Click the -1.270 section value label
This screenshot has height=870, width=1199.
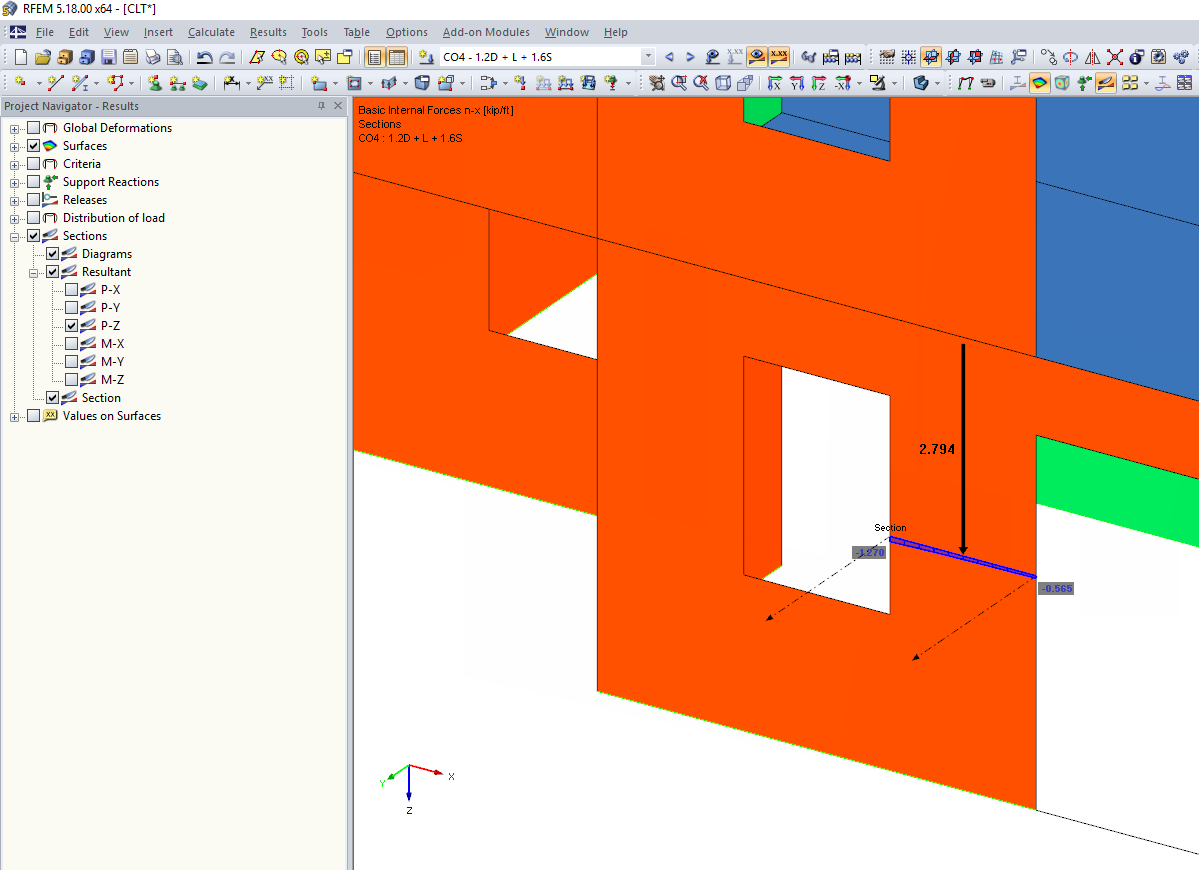[869, 553]
